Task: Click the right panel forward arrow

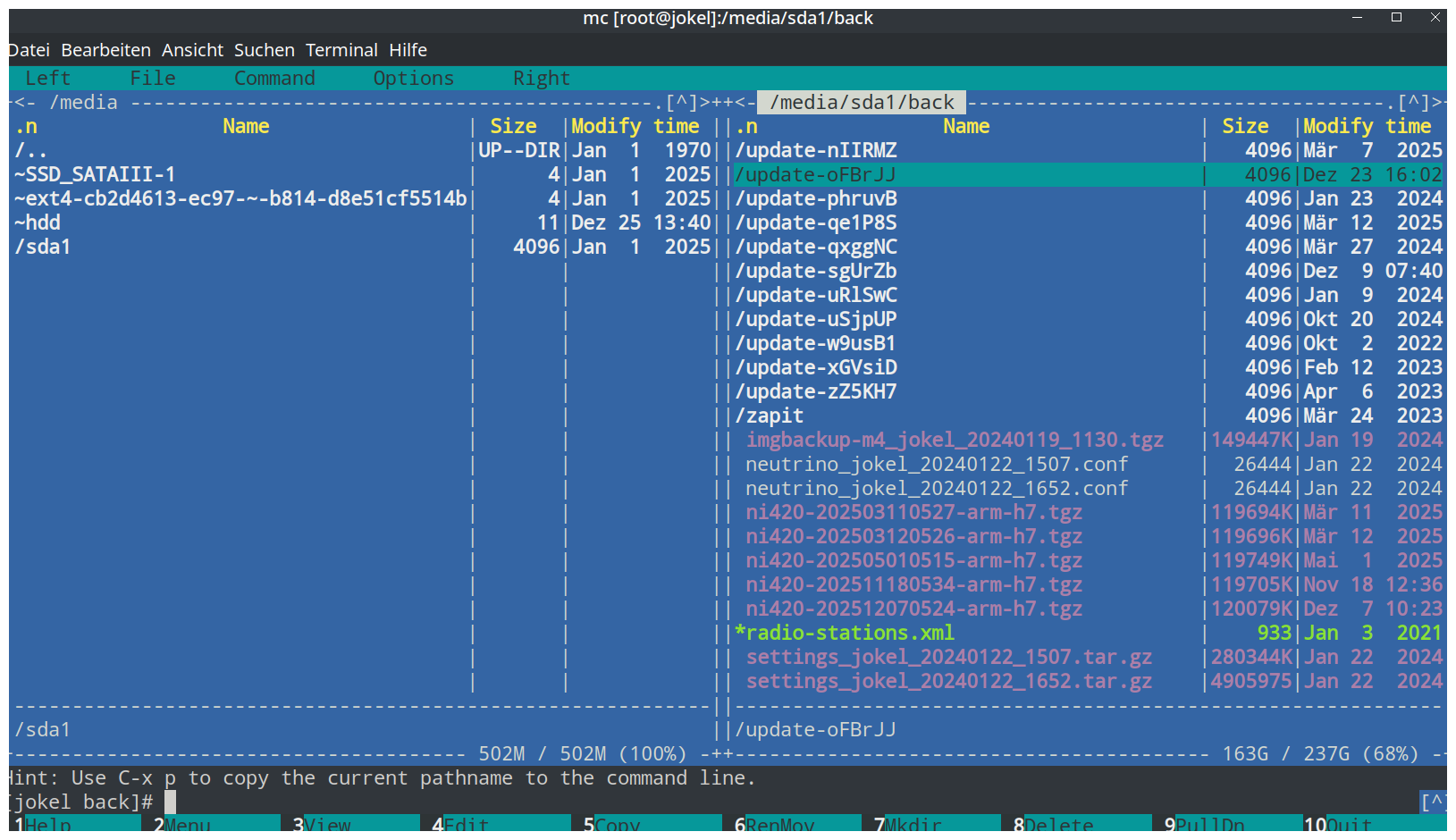Action: click(x=1437, y=103)
